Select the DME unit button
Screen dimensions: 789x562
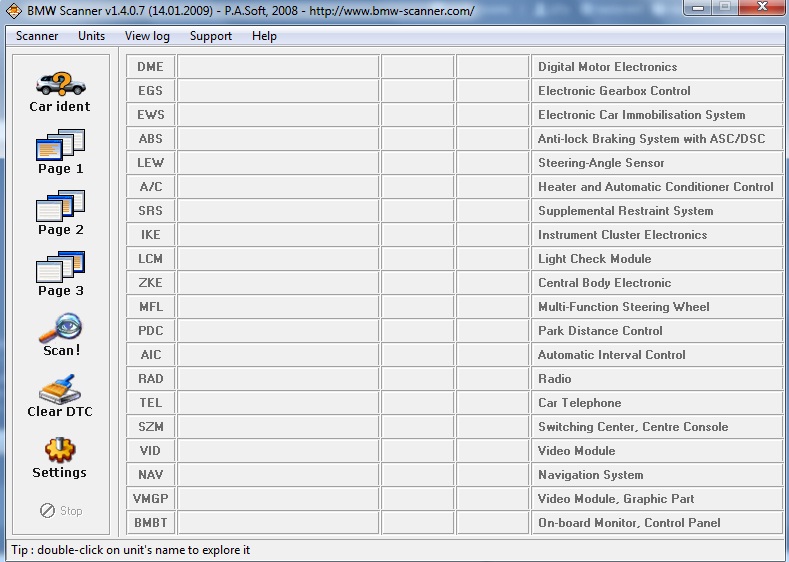[150, 66]
